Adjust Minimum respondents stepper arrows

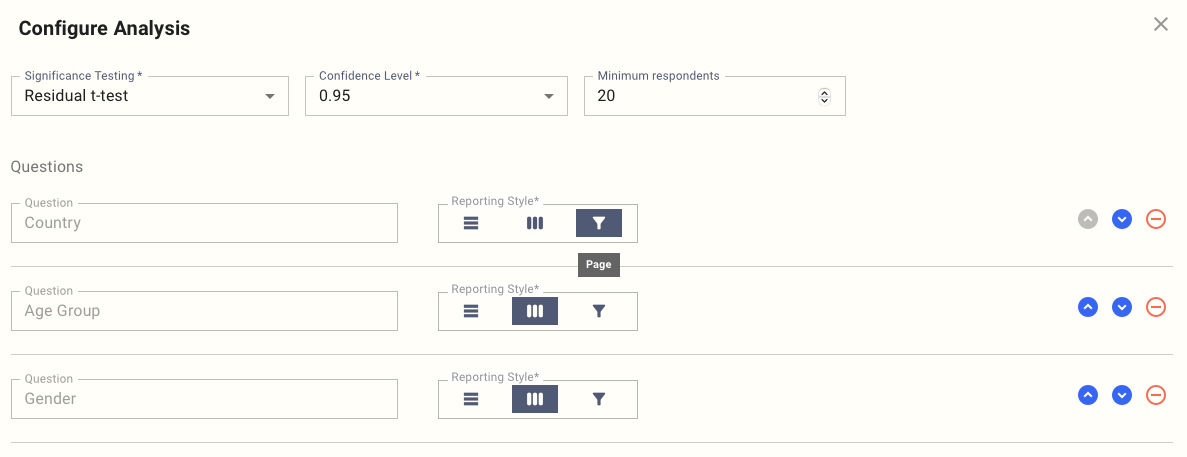[824, 96]
